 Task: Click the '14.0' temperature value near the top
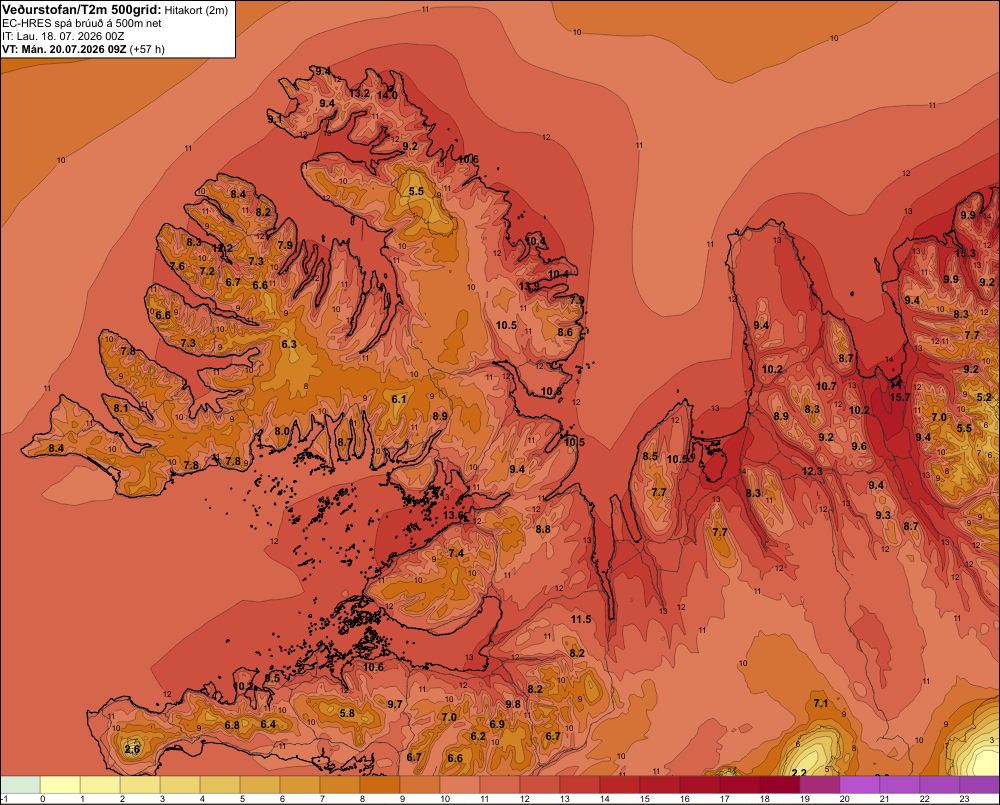click(x=386, y=95)
